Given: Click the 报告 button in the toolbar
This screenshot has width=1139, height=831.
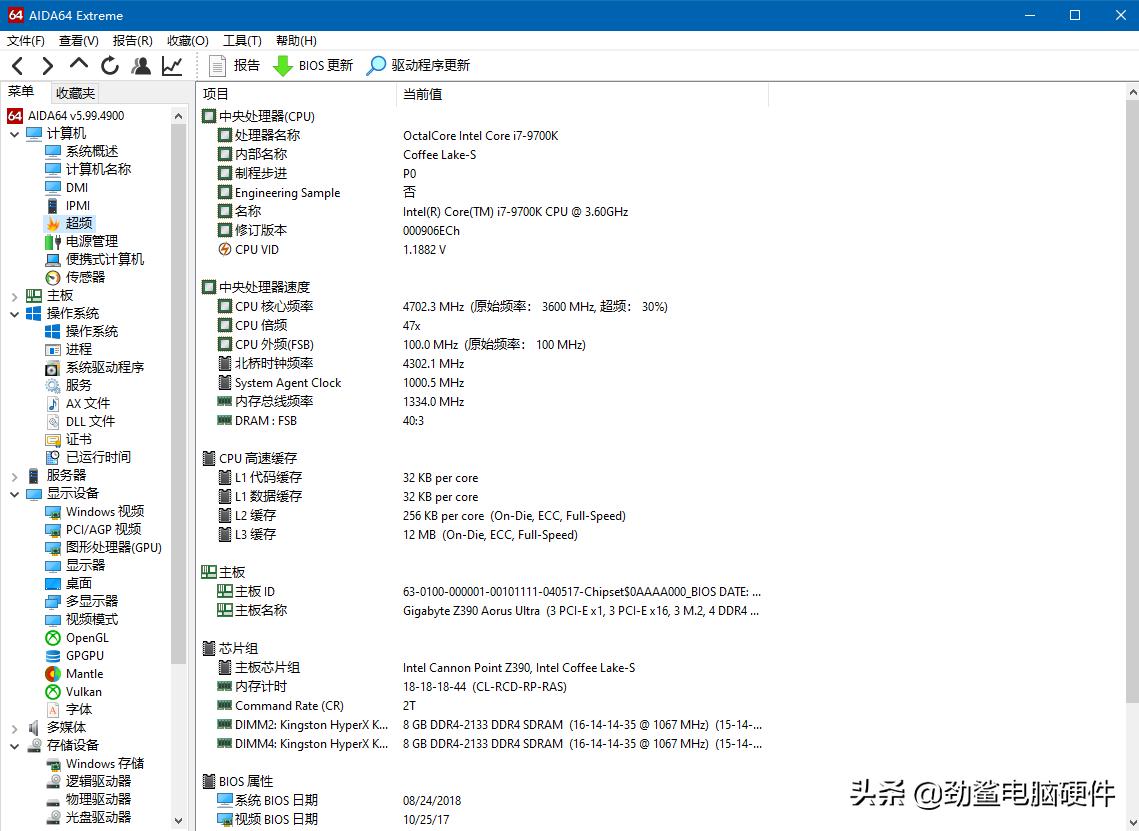Looking at the screenshot, I should point(236,66).
